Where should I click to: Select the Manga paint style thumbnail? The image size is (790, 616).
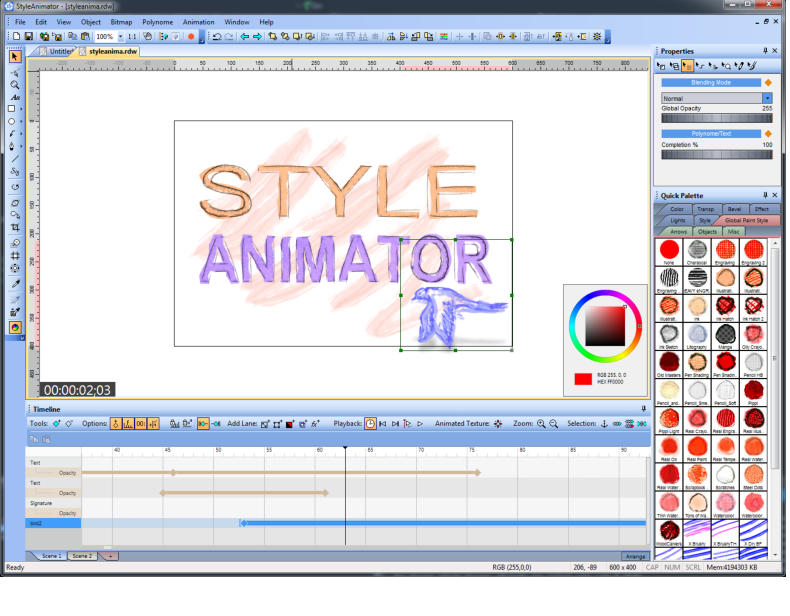726,336
